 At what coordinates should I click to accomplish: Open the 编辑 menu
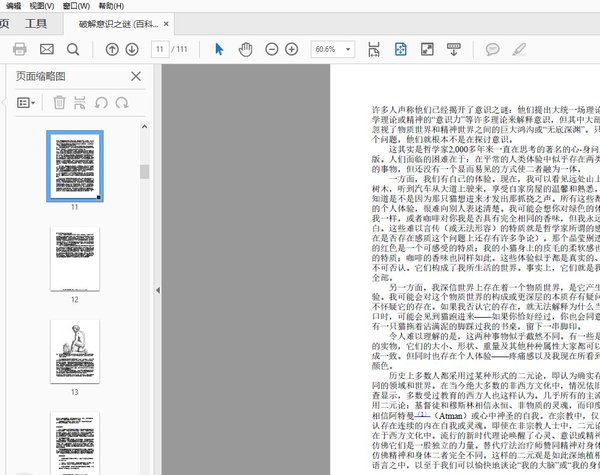tap(14, 6)
